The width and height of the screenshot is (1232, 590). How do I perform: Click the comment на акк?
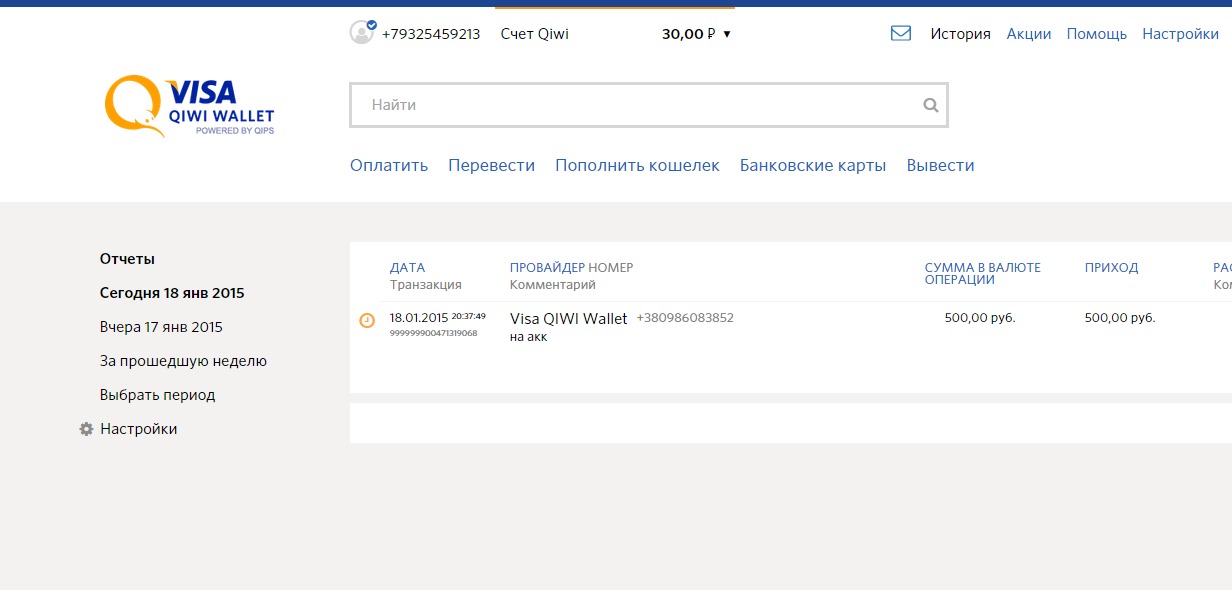[x=529, y=337]
